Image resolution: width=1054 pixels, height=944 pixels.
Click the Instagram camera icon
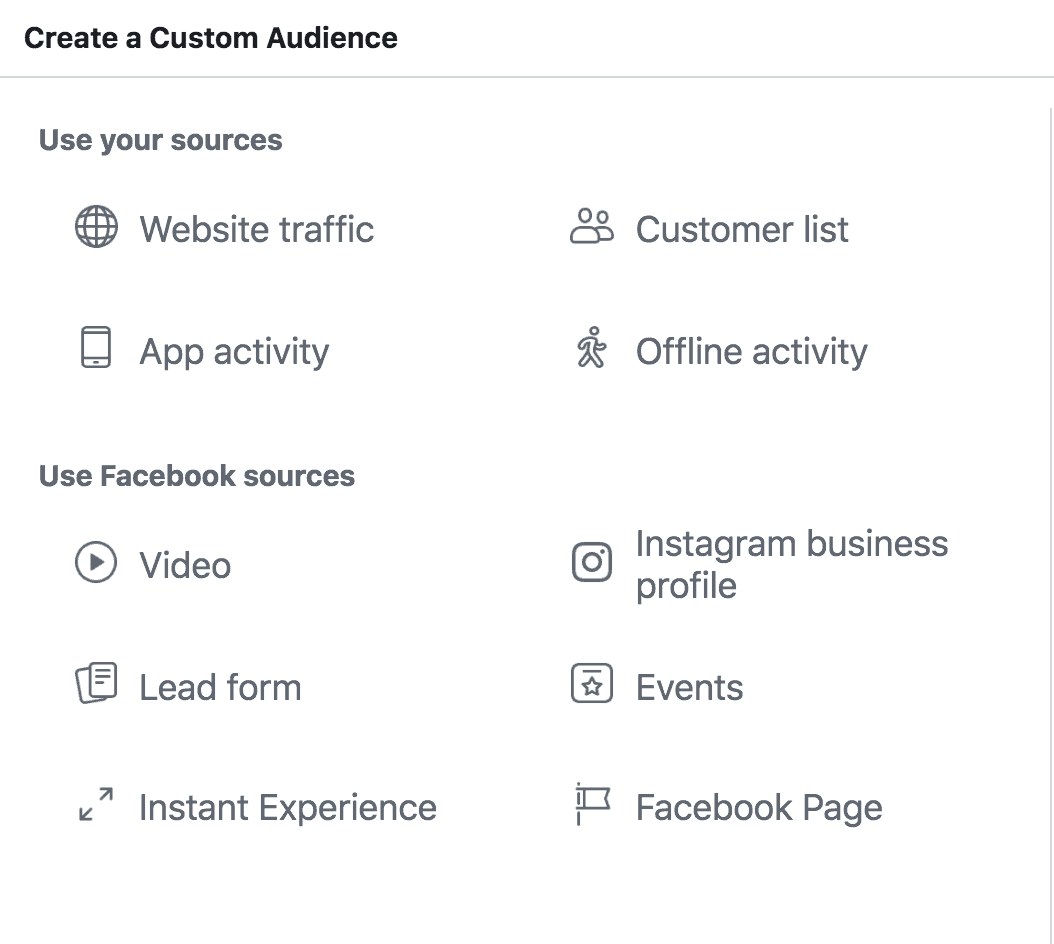pos(592,562)
